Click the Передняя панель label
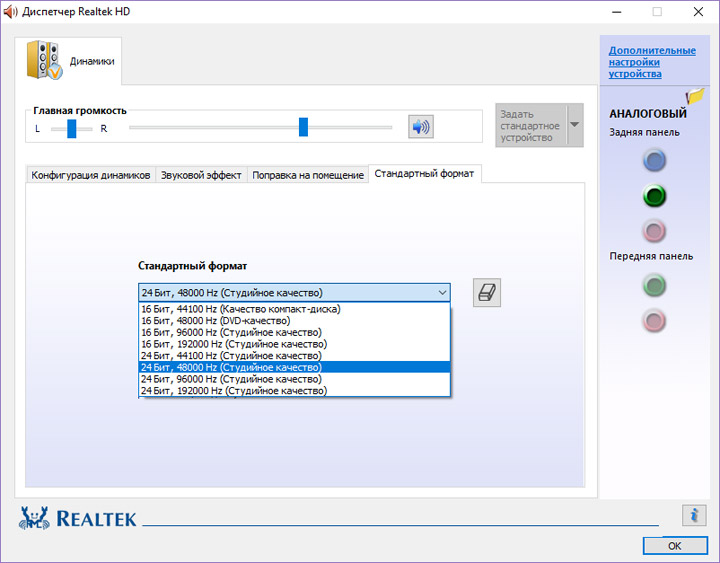Viewport: 720px width, 563px height. (x=651, y=256)
